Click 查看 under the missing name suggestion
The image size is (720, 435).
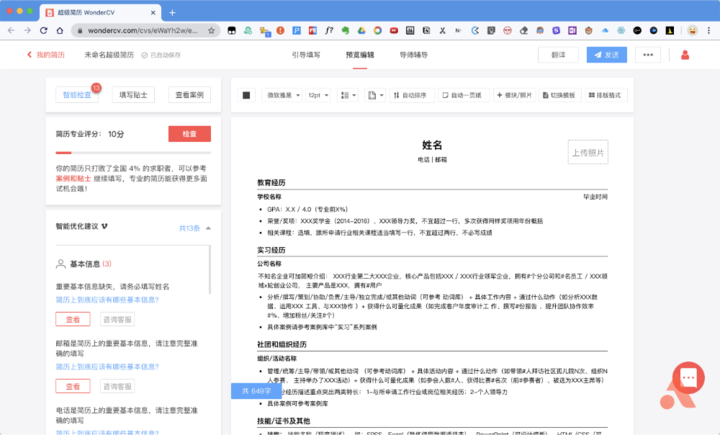coord(73,319)
